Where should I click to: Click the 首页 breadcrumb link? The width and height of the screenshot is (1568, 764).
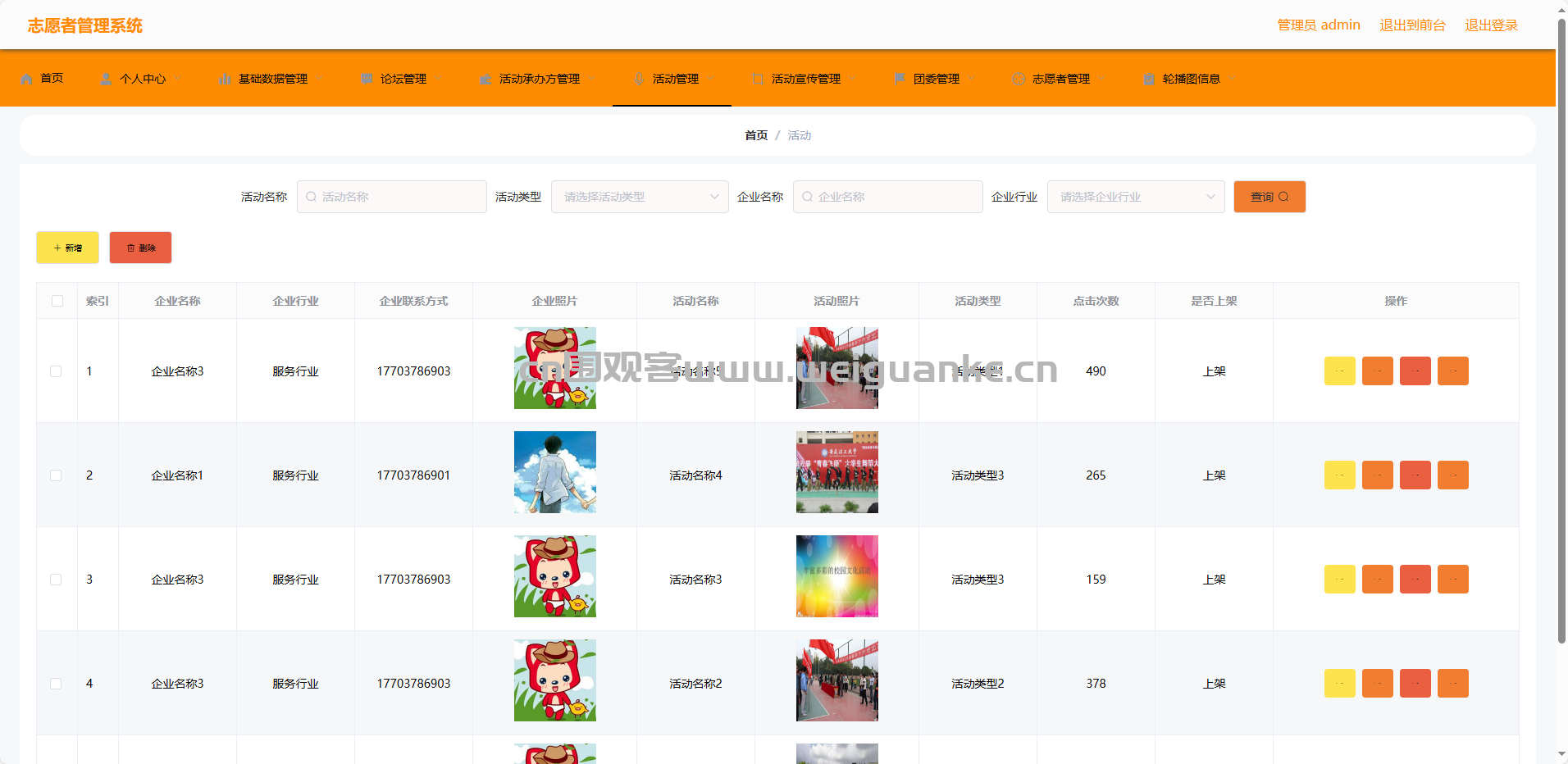(756, 135)
